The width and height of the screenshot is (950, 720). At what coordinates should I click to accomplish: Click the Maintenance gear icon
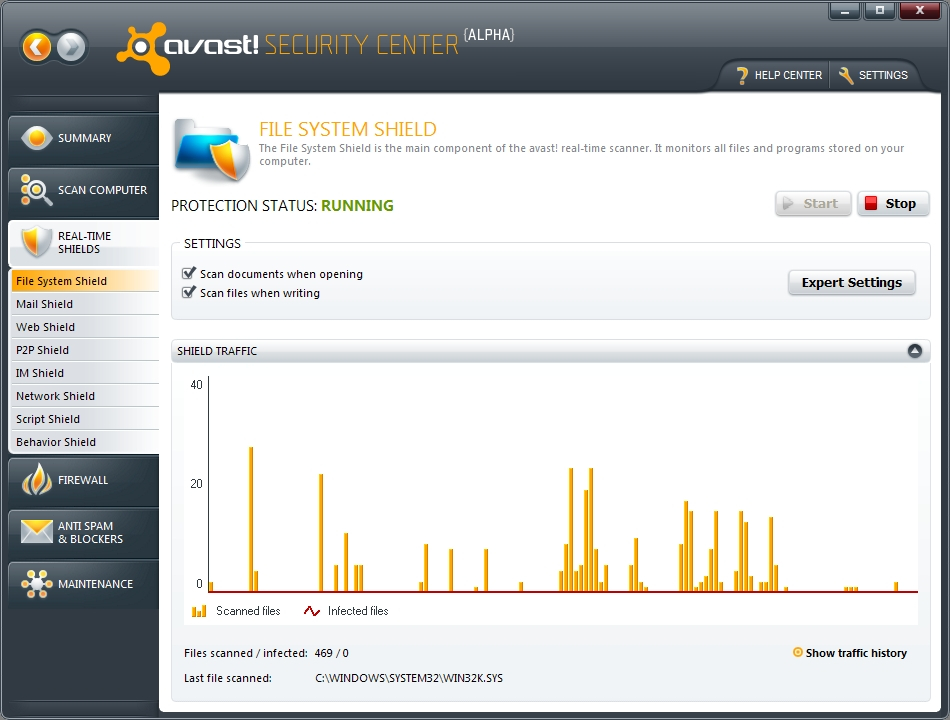tap(37, 584)
